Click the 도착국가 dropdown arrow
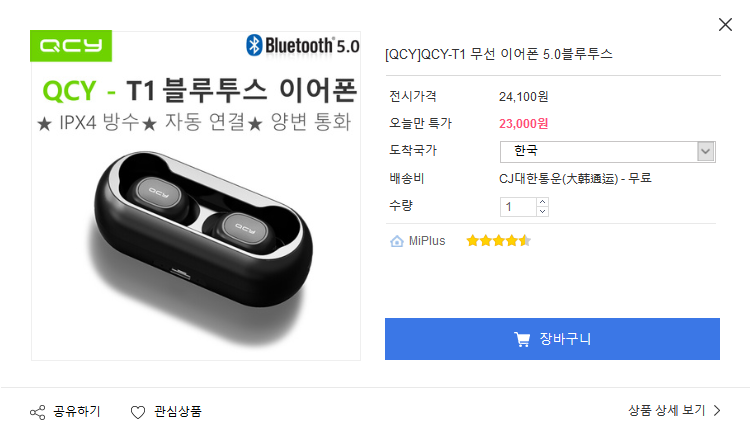750x440 pixels. [706, 151]
